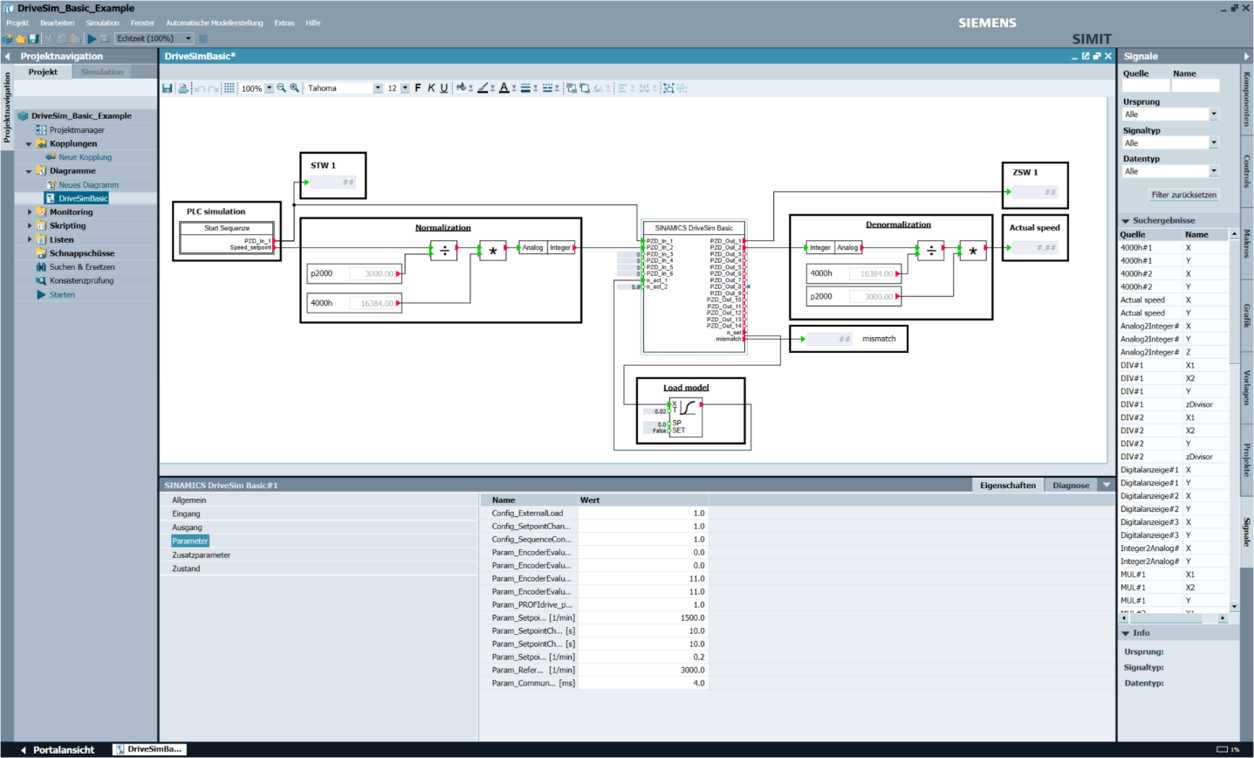Collapse the Kopplungen tree node
The height and width of the screenshot is (758, 1254).
coord(29,144)
